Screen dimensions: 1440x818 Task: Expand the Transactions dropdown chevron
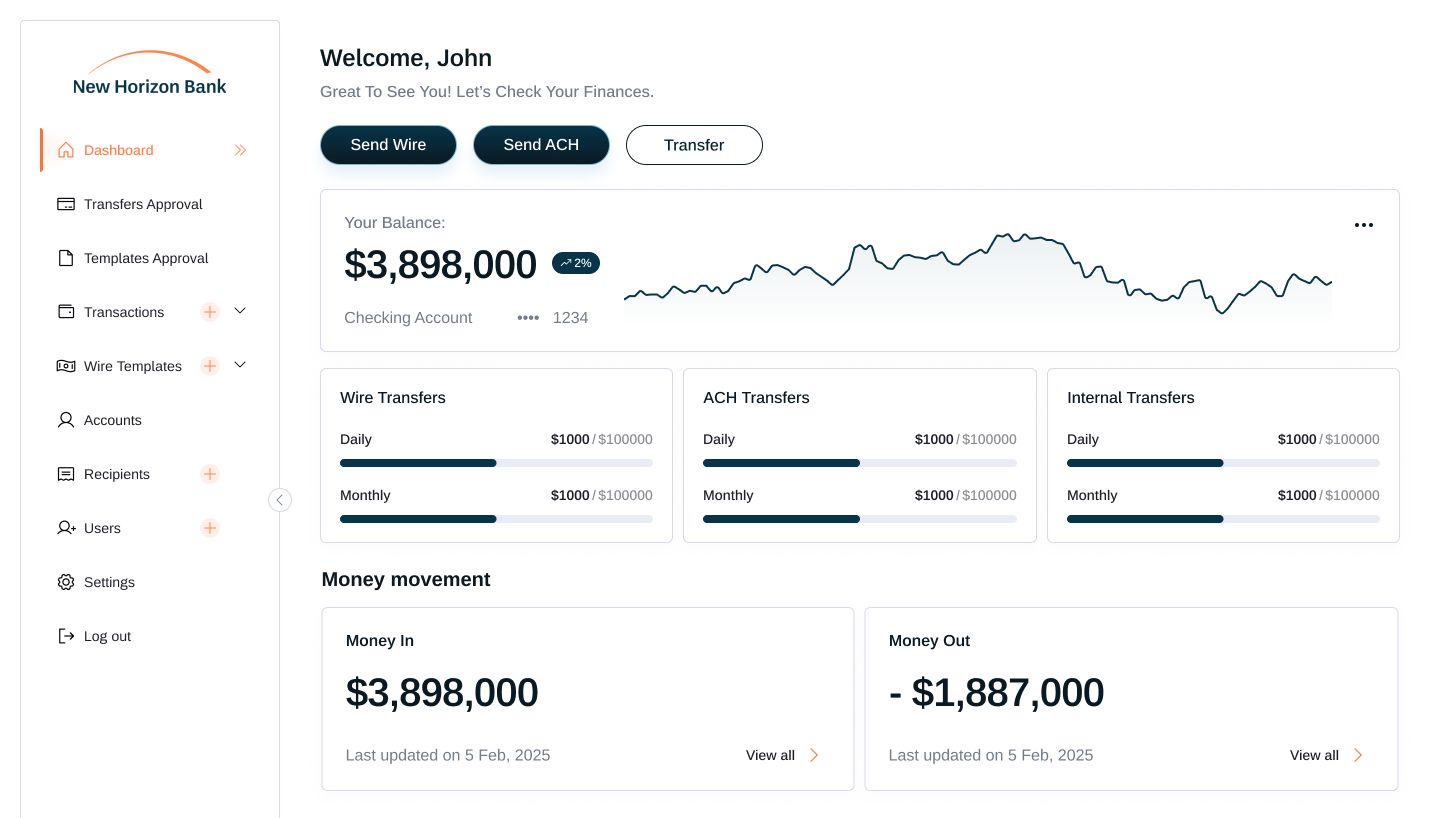click(239, 311)
